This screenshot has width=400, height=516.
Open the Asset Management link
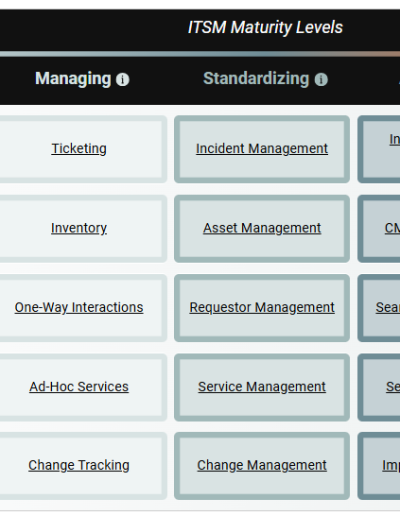[262, 228]
